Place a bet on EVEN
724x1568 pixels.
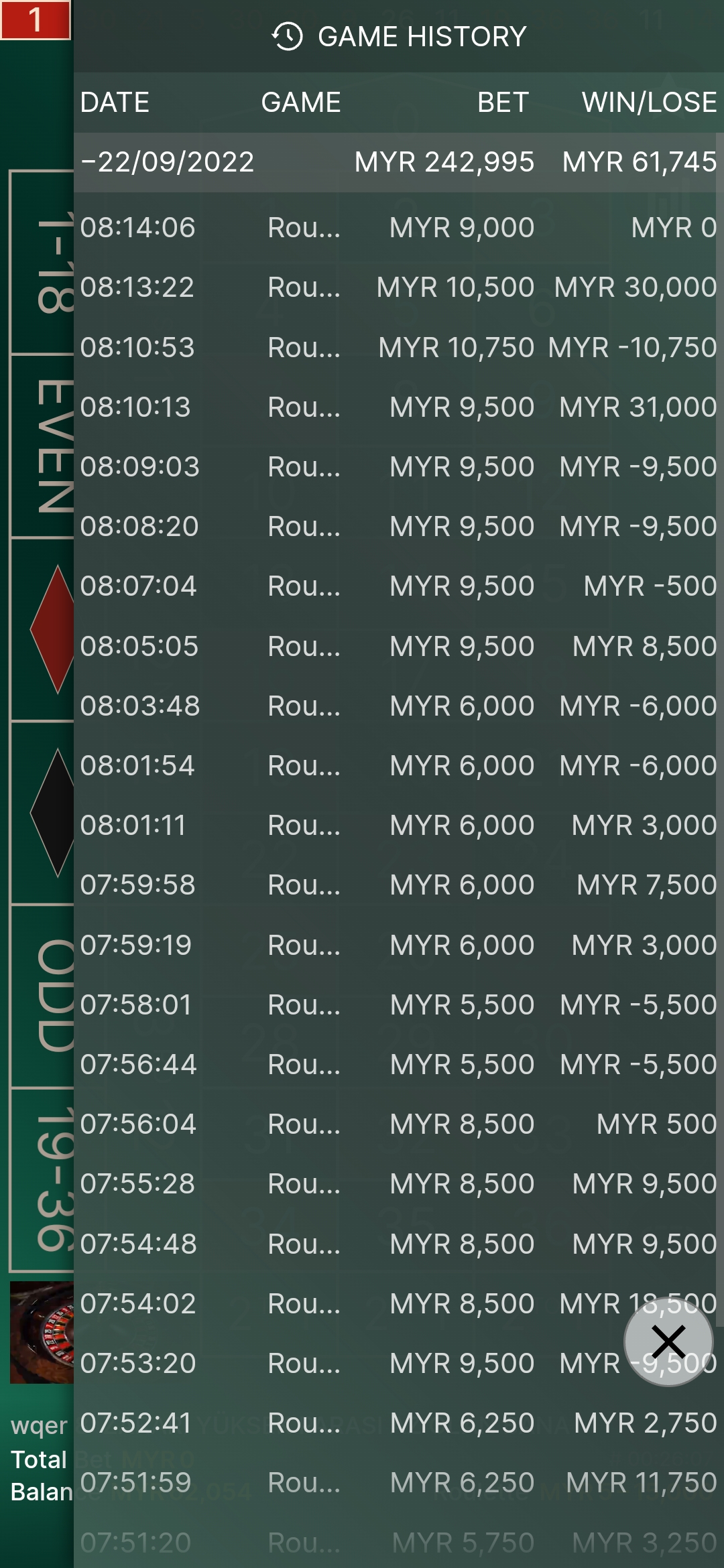click(x=43, y=446)
